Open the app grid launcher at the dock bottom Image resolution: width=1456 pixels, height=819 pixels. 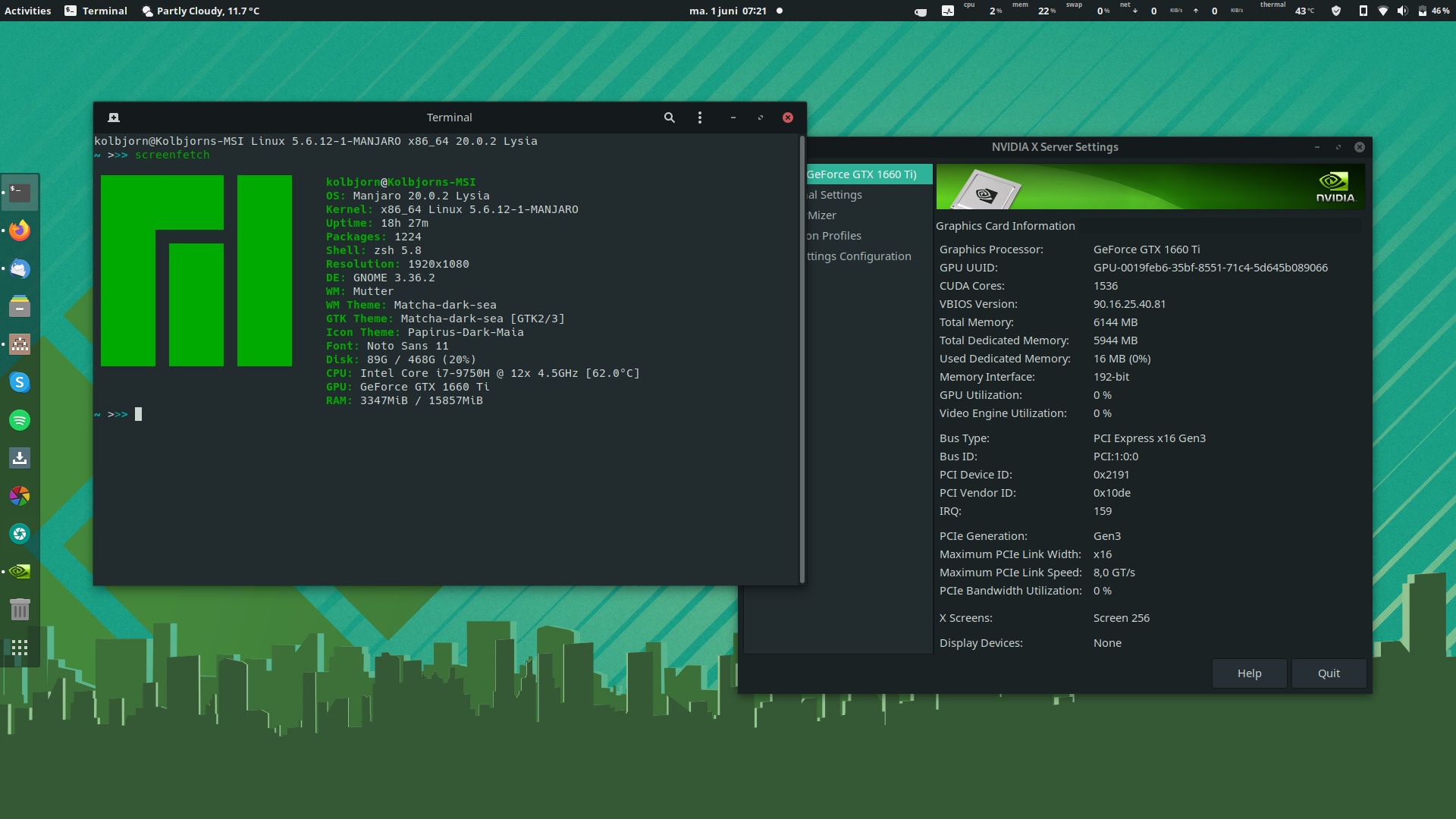19,648
